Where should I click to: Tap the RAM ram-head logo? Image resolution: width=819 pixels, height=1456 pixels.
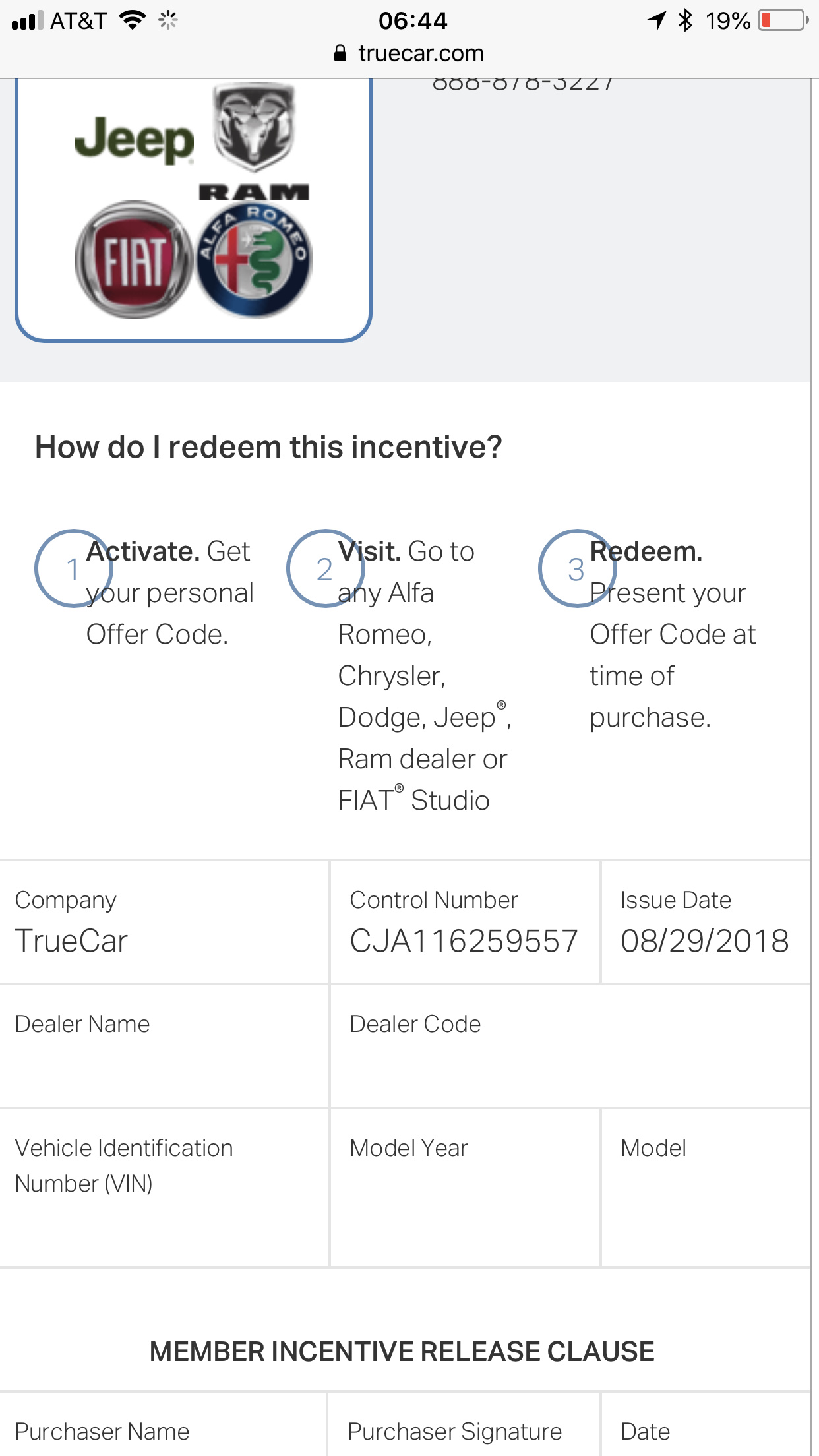coord(254,140)
